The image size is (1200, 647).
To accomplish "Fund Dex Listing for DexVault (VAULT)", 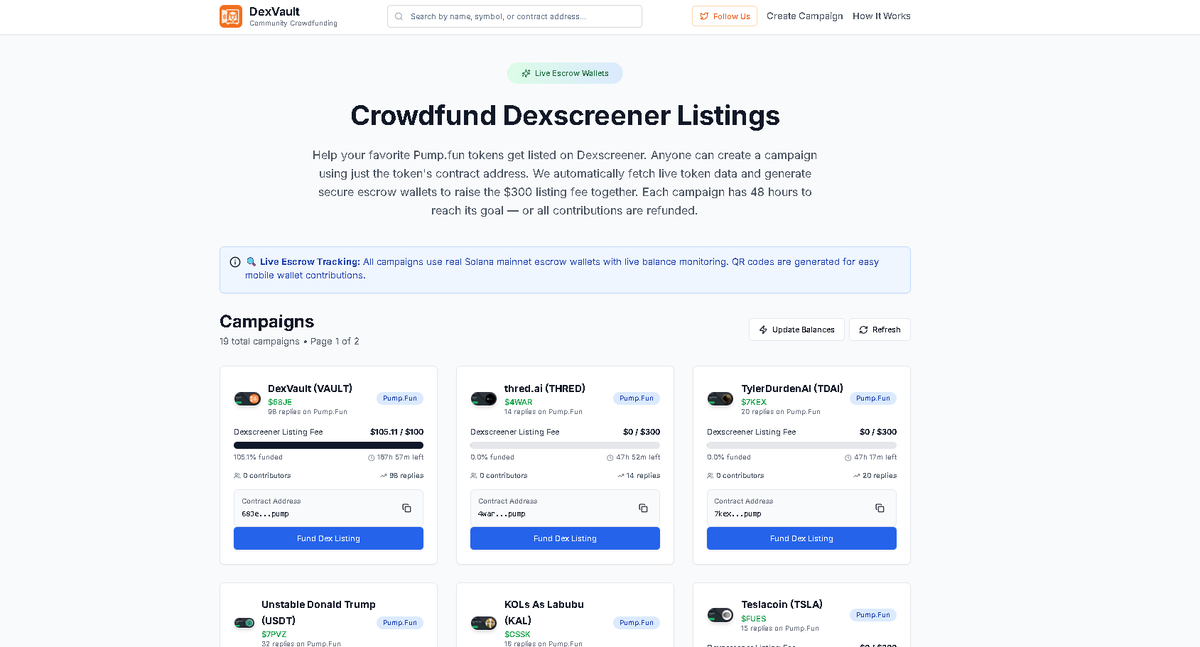I will [328, 538].
